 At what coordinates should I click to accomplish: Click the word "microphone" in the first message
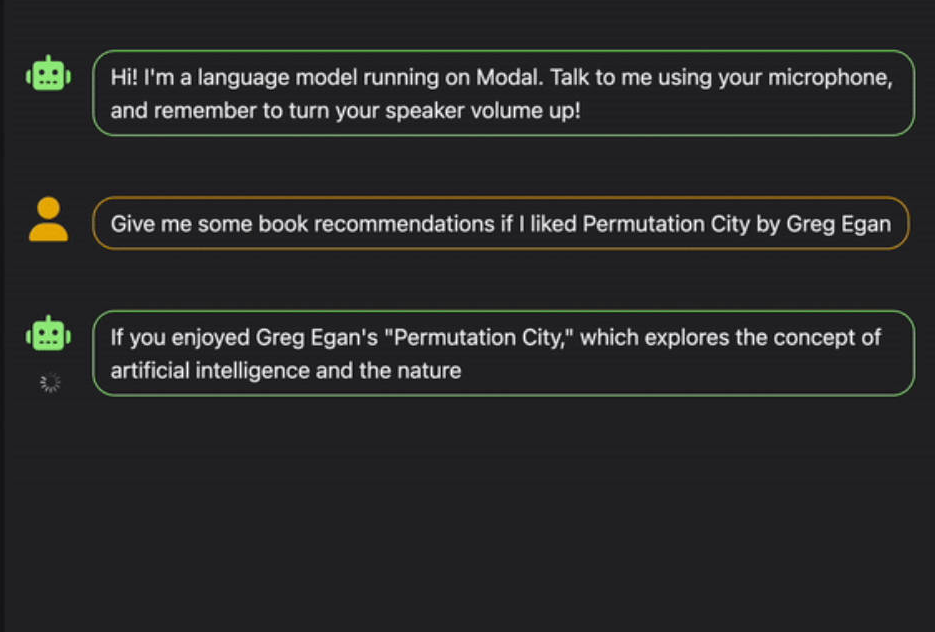tap(829, 78)
